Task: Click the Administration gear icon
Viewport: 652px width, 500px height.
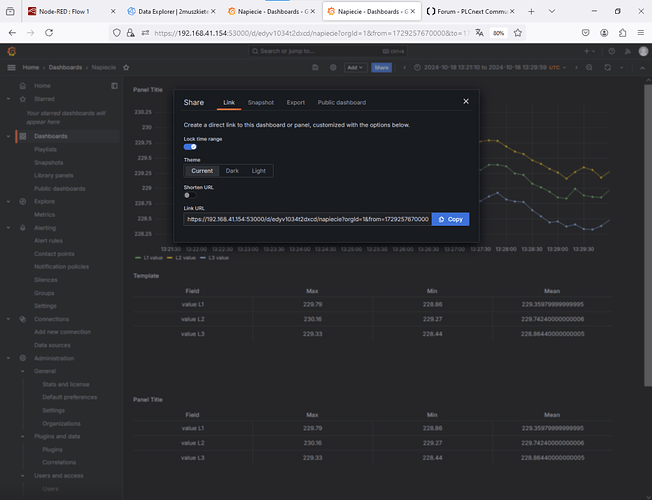Action: coord(24,357)
